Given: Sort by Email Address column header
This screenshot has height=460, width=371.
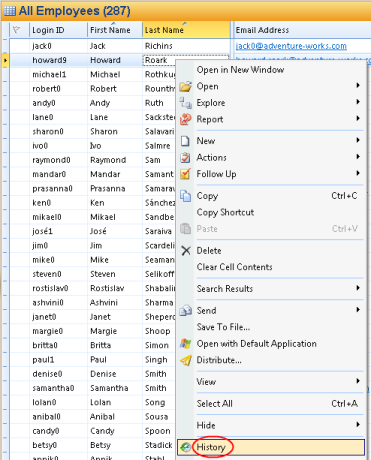Looking at the screenshot, I should click(302, 30).
